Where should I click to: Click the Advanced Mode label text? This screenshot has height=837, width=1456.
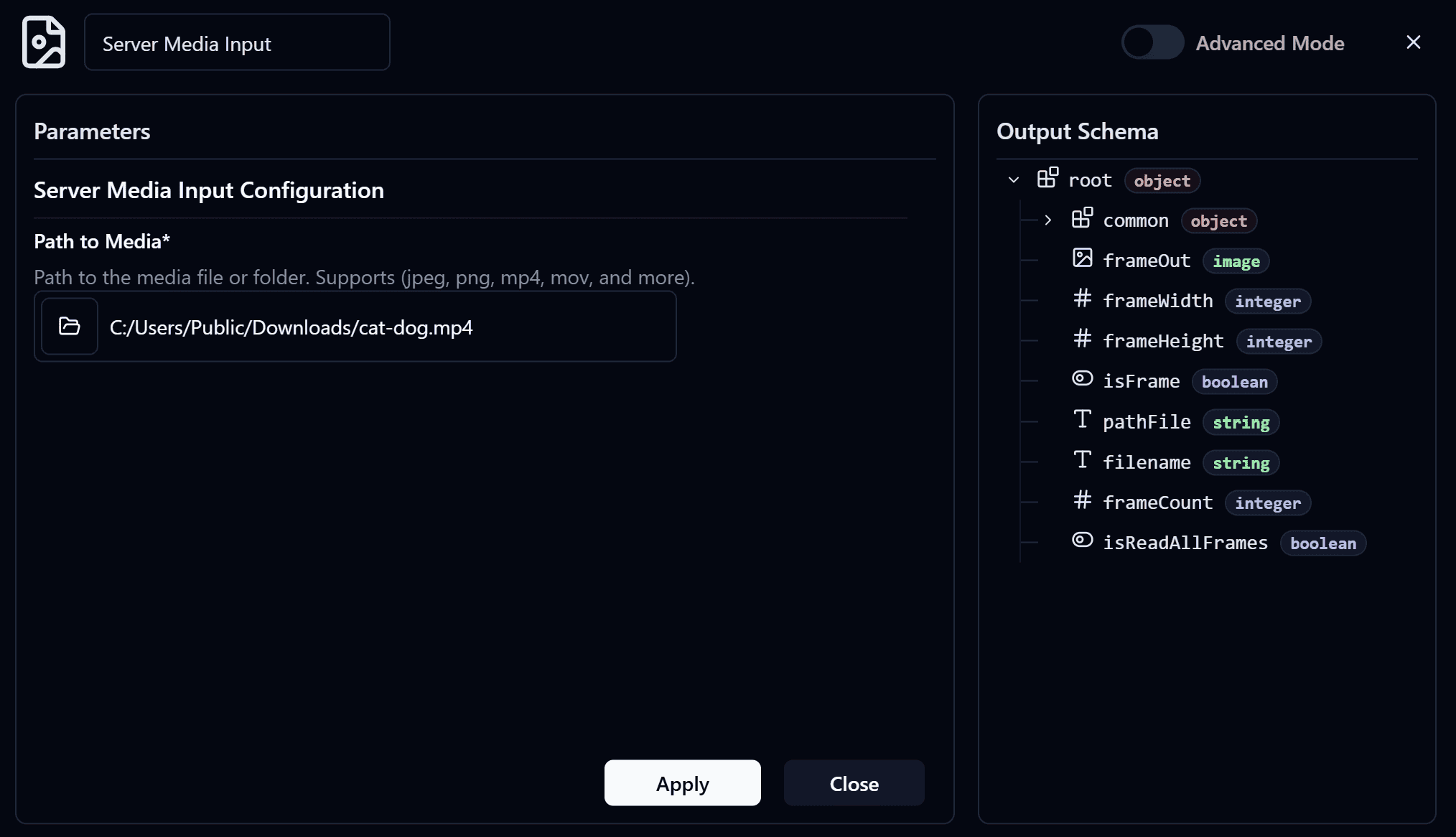point(1270,43)
